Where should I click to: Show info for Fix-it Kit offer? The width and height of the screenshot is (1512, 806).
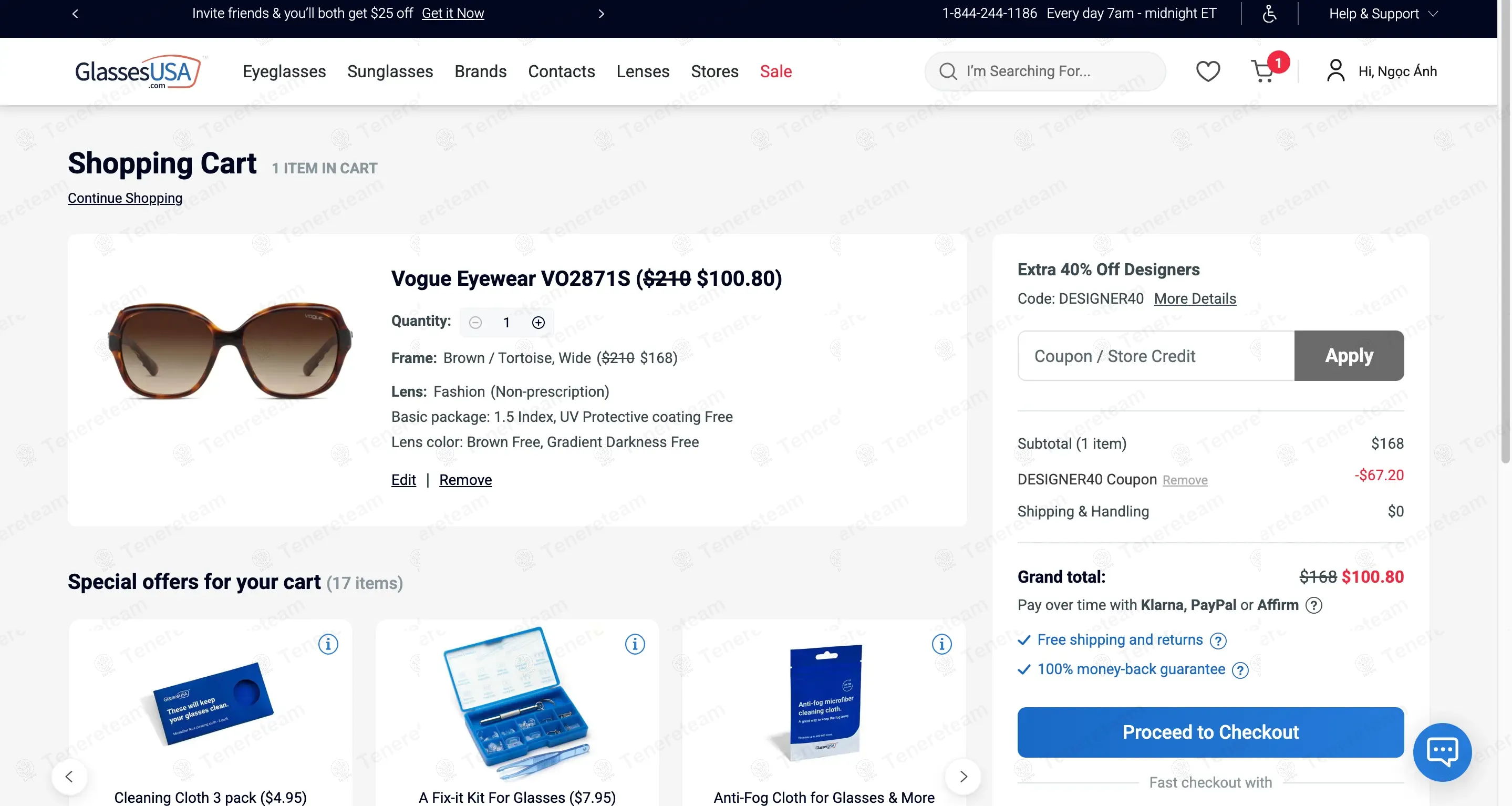coord(635,644)
